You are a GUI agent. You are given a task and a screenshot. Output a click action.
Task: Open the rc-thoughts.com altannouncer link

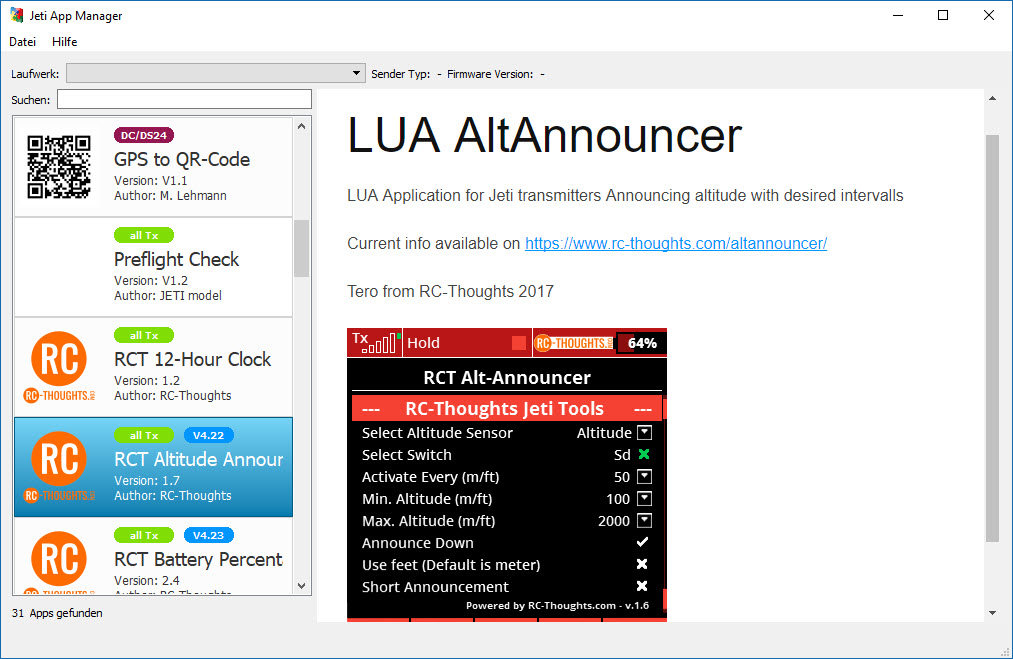coord(676,244)
